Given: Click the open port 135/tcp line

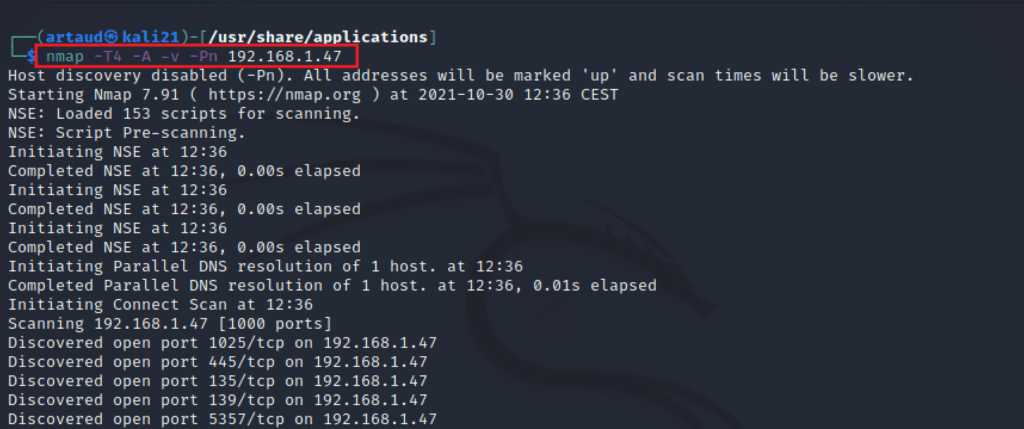Looking at the screenshot, I should pyautogui.click(x=217, y=381).
